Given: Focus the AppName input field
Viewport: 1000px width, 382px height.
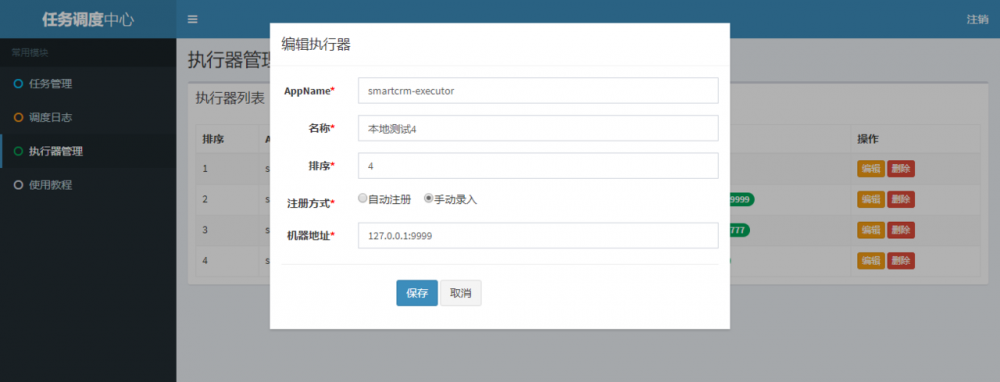Looking at the screenshot, I should coord(538,91).
